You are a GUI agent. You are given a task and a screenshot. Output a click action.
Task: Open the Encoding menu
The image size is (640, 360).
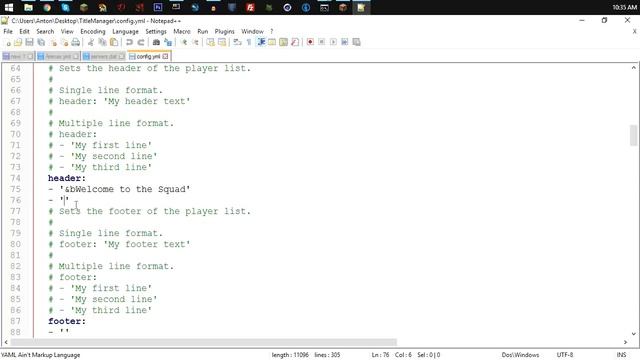(x=93, y=31)
